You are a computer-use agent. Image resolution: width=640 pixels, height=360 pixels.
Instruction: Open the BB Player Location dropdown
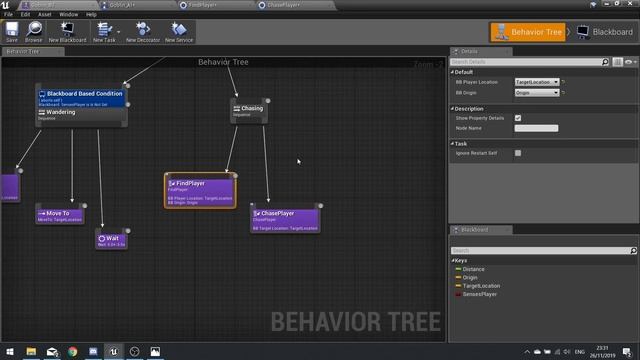[537, 82]
